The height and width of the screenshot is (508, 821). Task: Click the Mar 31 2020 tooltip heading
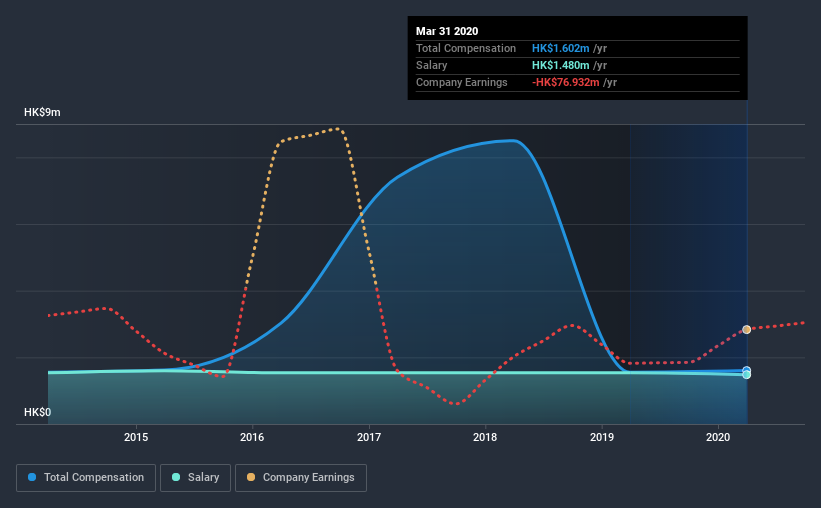click(x=447, y=31)
